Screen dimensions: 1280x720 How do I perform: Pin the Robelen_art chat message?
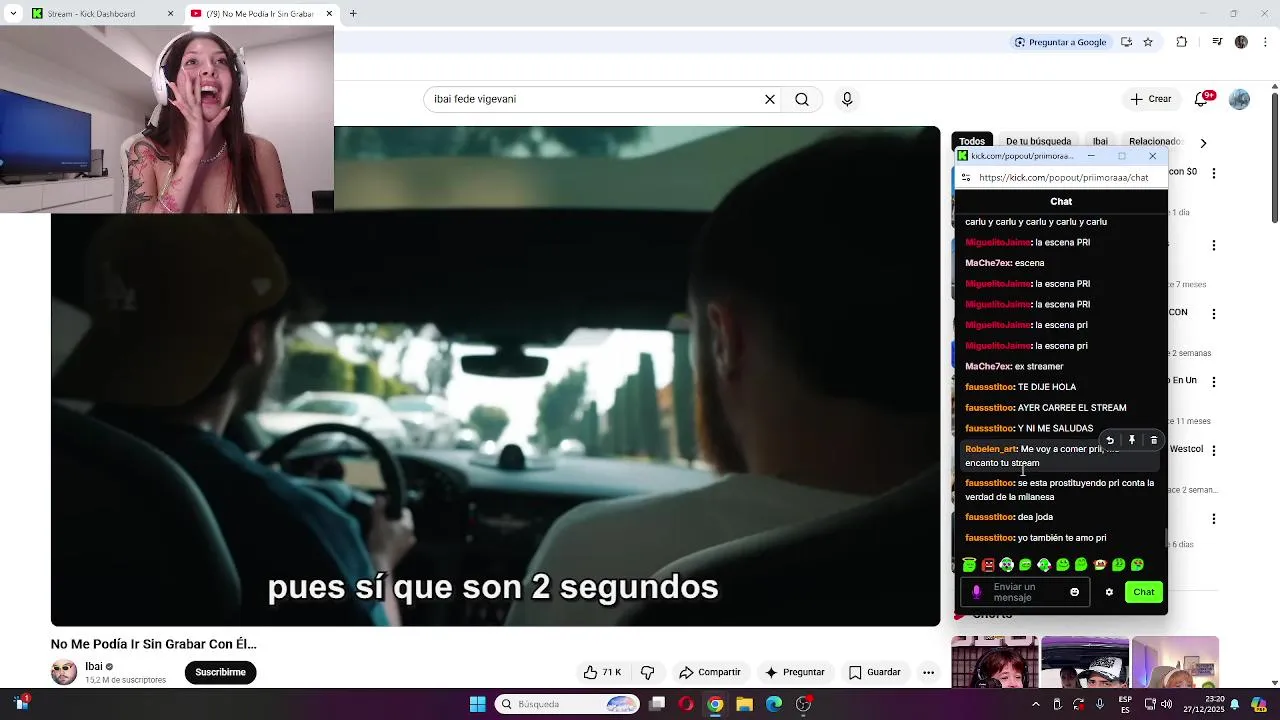[x=1132, y=440]
